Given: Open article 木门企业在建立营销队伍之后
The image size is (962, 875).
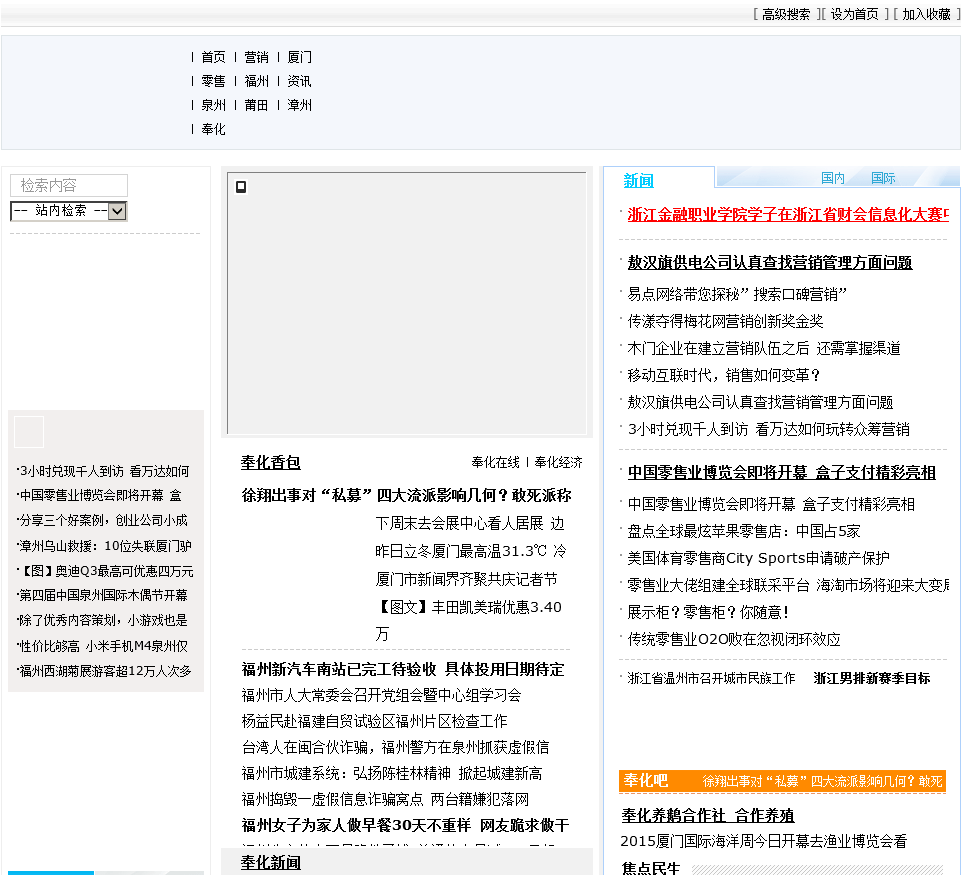Looking at the screenshot, I should point(764,349).
